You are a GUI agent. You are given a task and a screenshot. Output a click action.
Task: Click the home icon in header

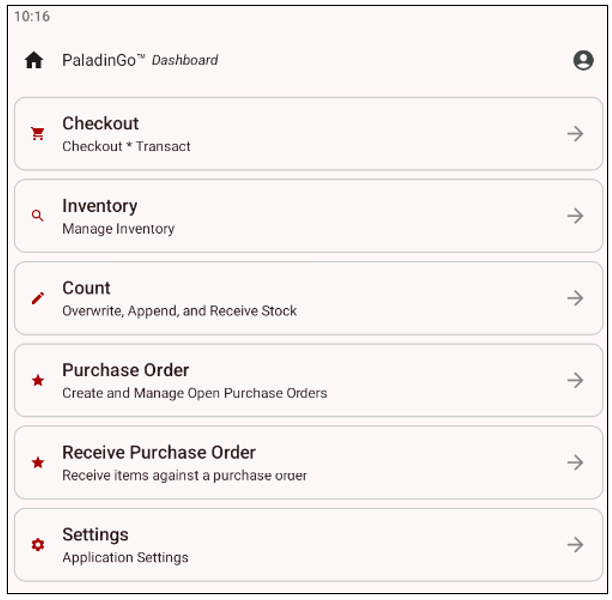tap(34, 60)
